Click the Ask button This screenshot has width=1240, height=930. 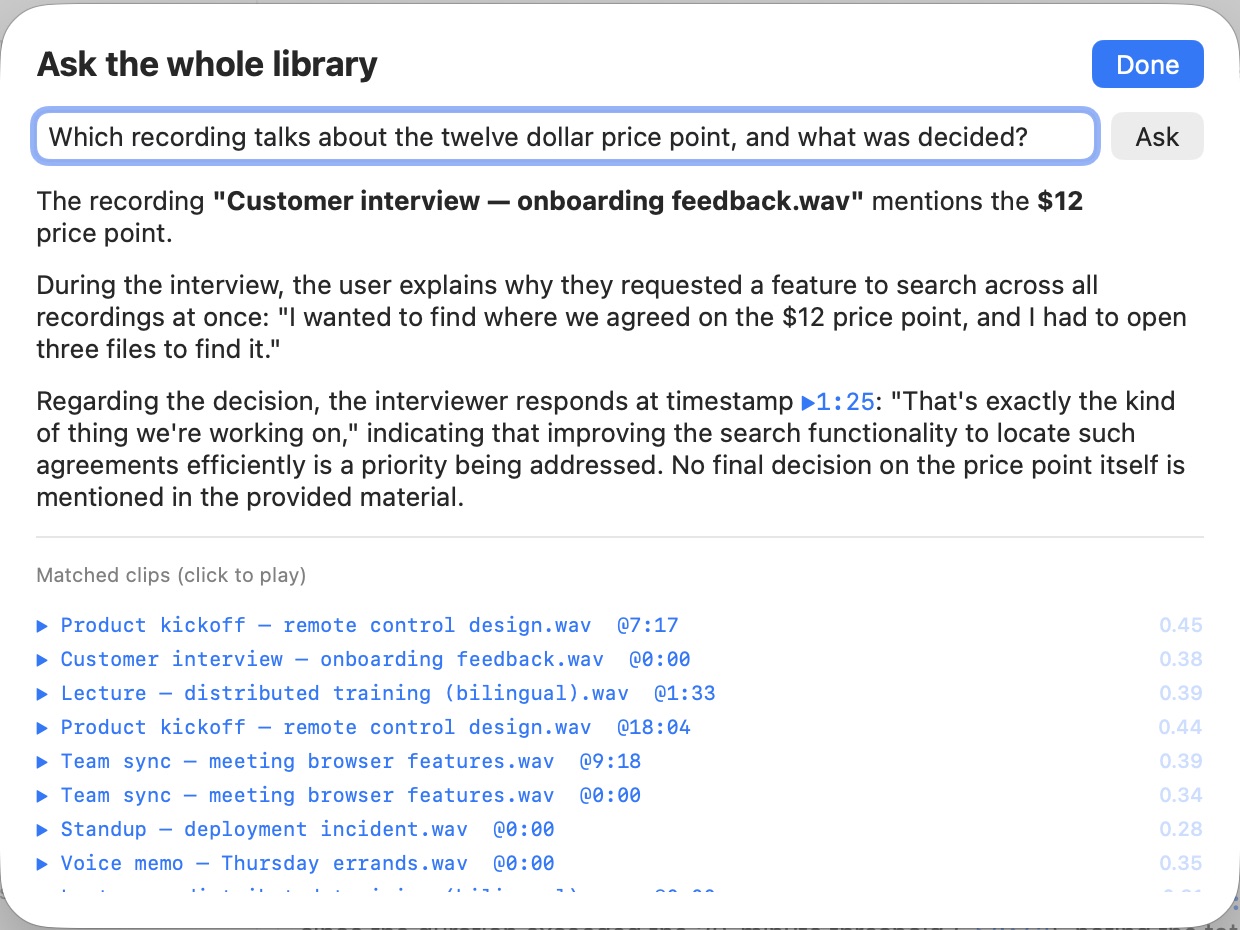pyautogui.click(x=1157, y=137)
